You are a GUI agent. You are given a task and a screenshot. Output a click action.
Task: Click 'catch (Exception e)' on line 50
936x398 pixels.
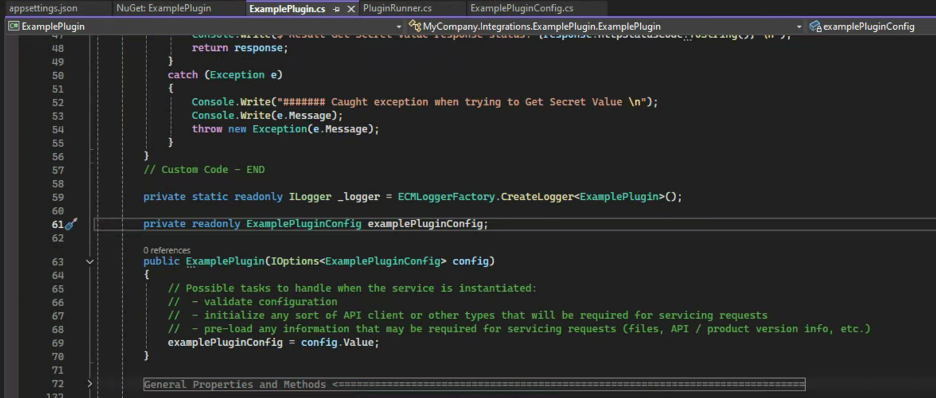click(224, 75)
